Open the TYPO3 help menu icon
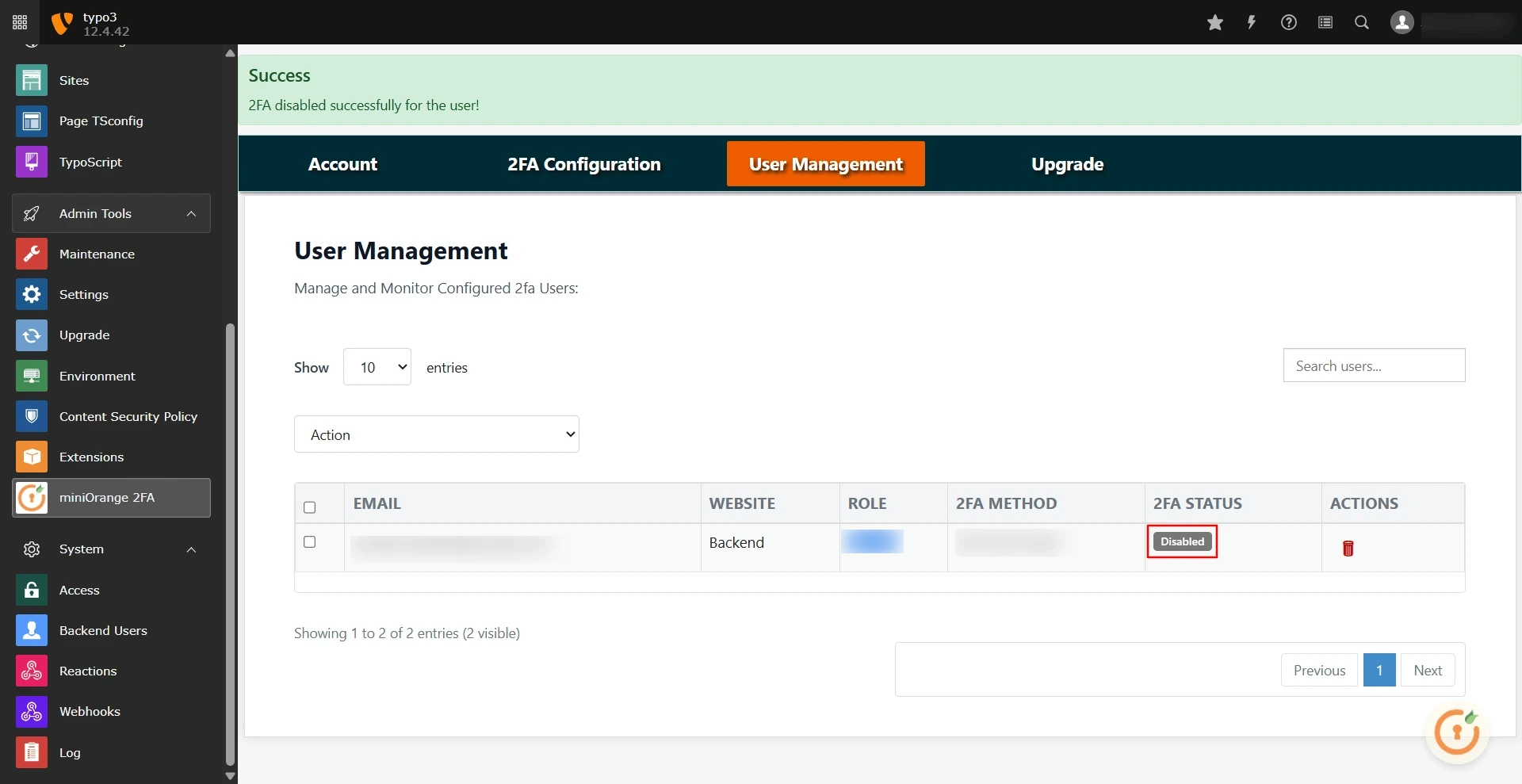1522x784 pixels. click(x=1288, y=22)
